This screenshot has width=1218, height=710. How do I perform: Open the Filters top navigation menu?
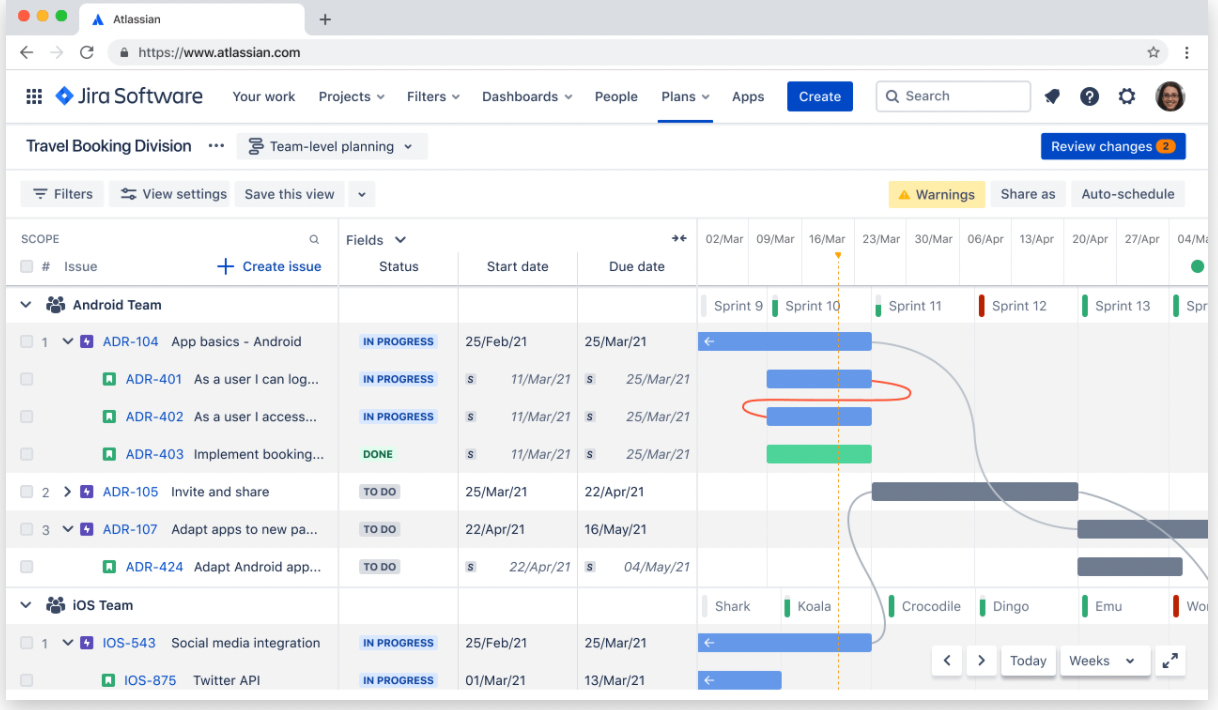[433, 96]
